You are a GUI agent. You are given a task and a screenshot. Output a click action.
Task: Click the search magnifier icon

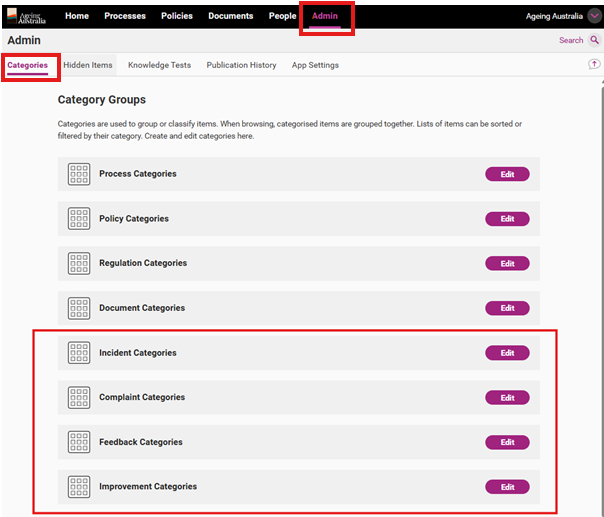(x=595, y=41)
